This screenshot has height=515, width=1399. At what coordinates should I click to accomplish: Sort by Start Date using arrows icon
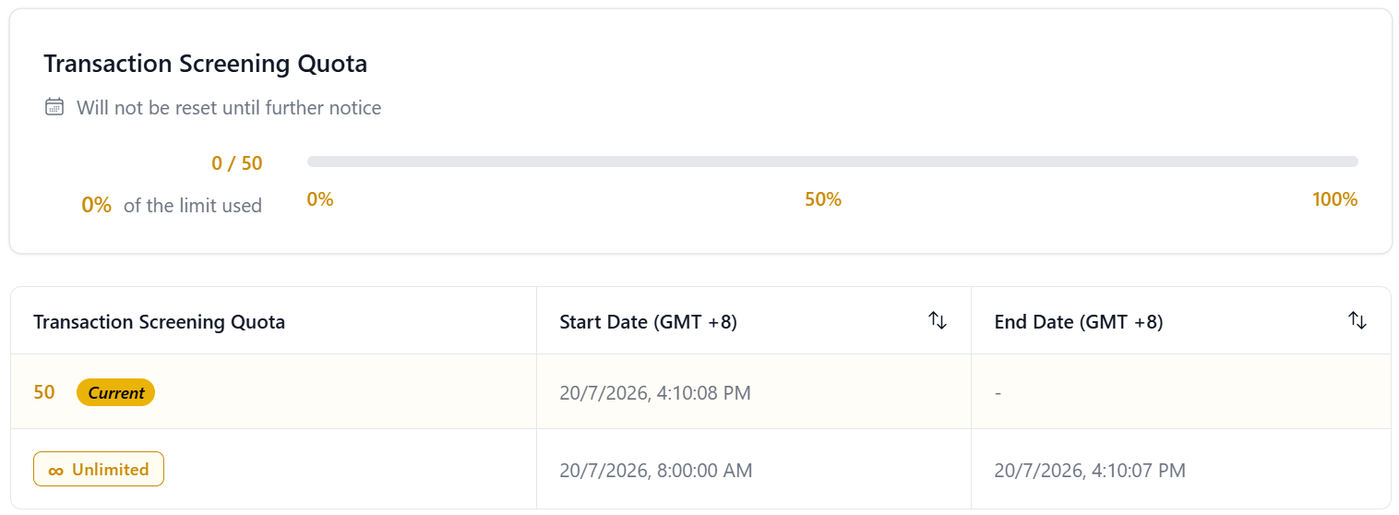click(x=938, y=321)
